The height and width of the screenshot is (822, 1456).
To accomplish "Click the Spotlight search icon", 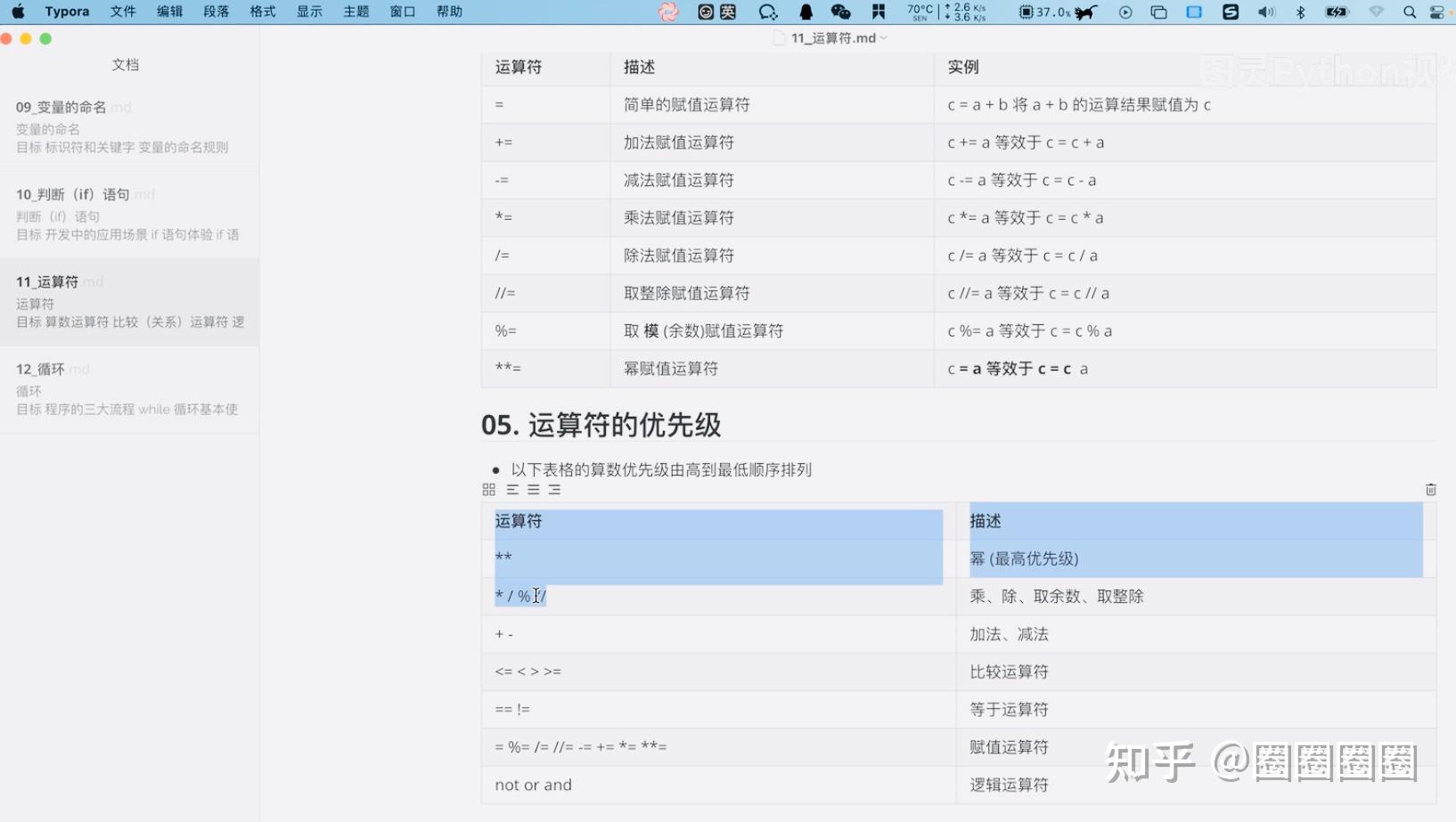I will (1410, 12).
